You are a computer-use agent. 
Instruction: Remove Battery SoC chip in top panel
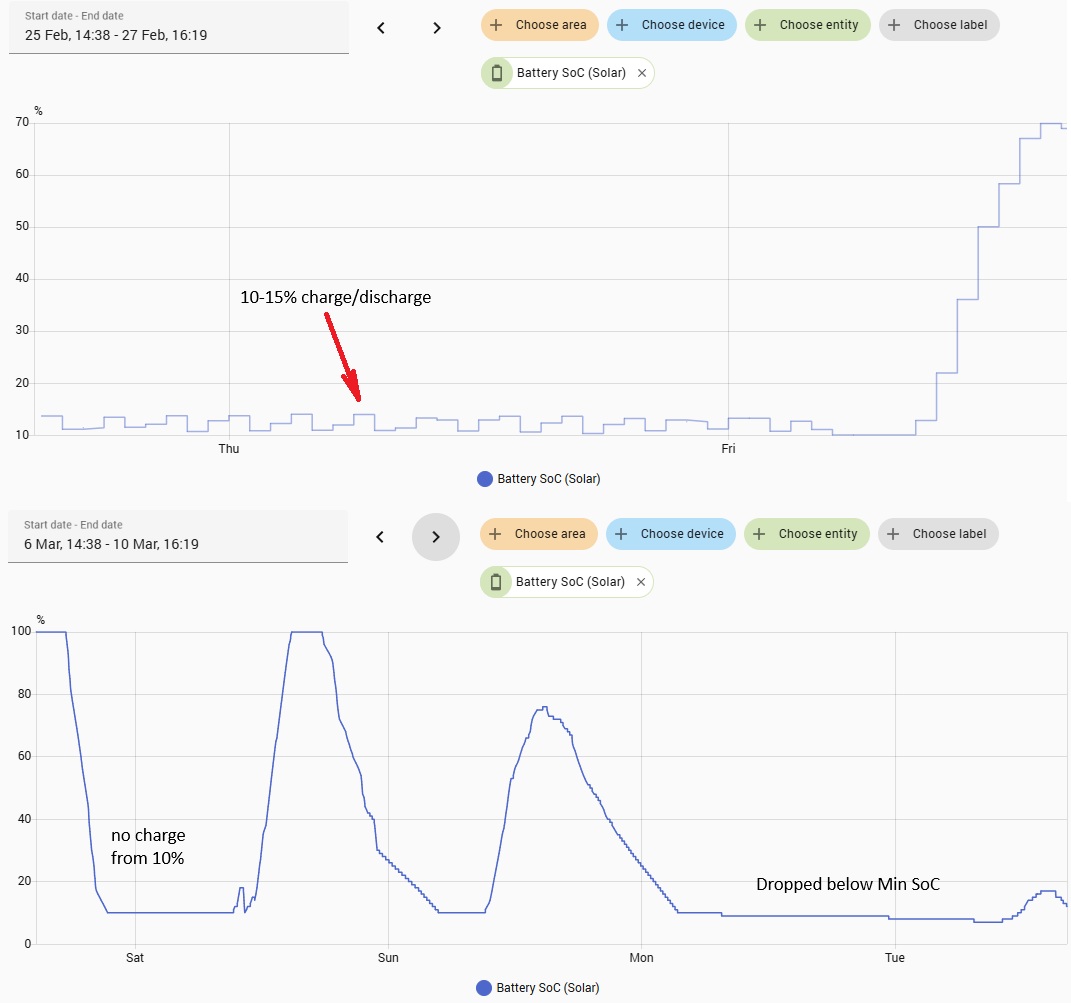(642, 73)
